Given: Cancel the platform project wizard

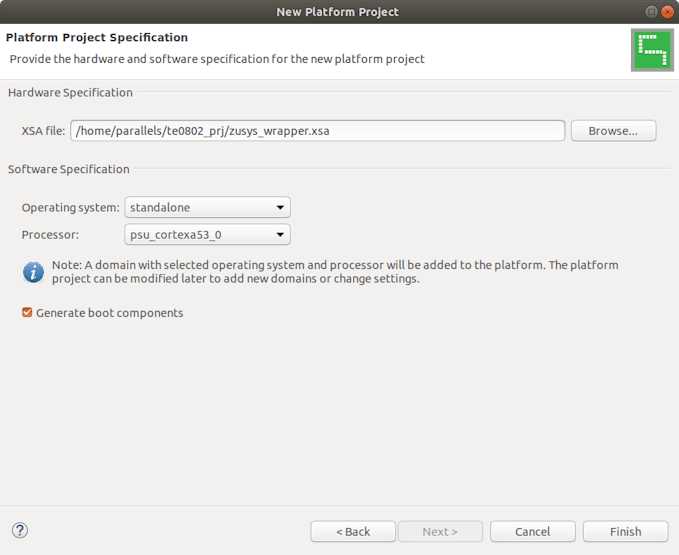Looking at the screenshot, I should click(532, 532).
